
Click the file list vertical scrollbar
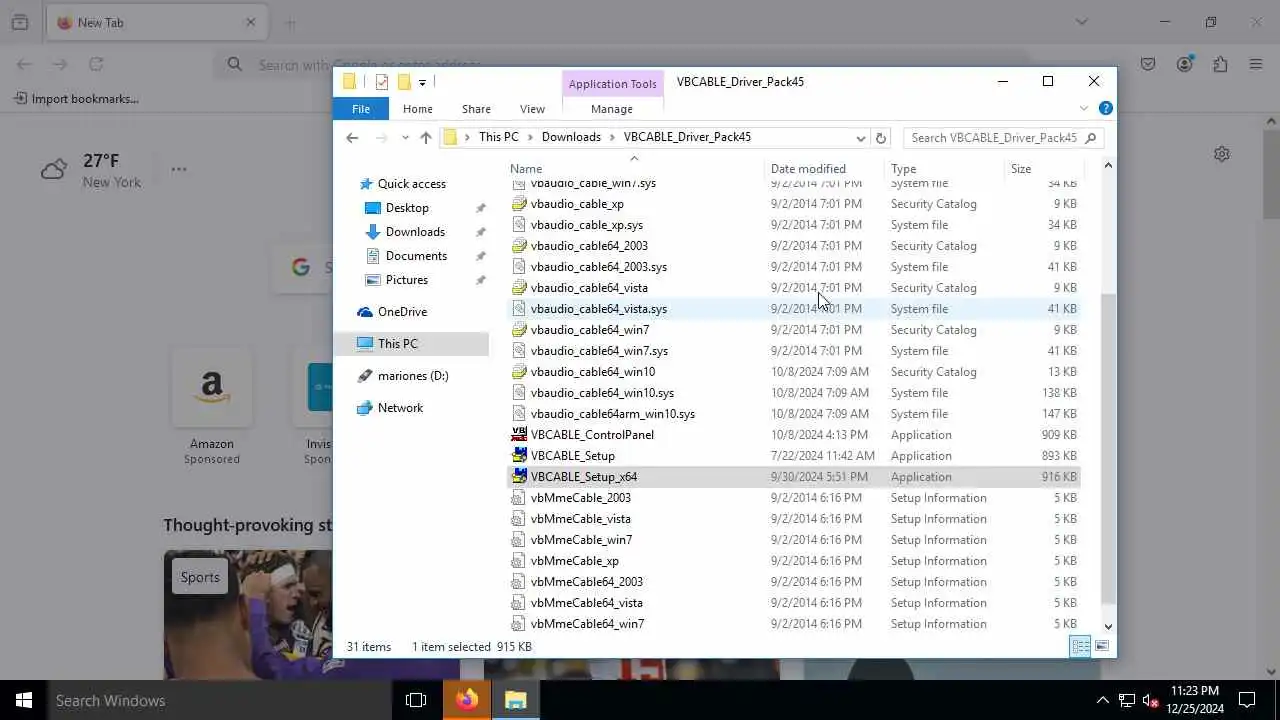1108,448
